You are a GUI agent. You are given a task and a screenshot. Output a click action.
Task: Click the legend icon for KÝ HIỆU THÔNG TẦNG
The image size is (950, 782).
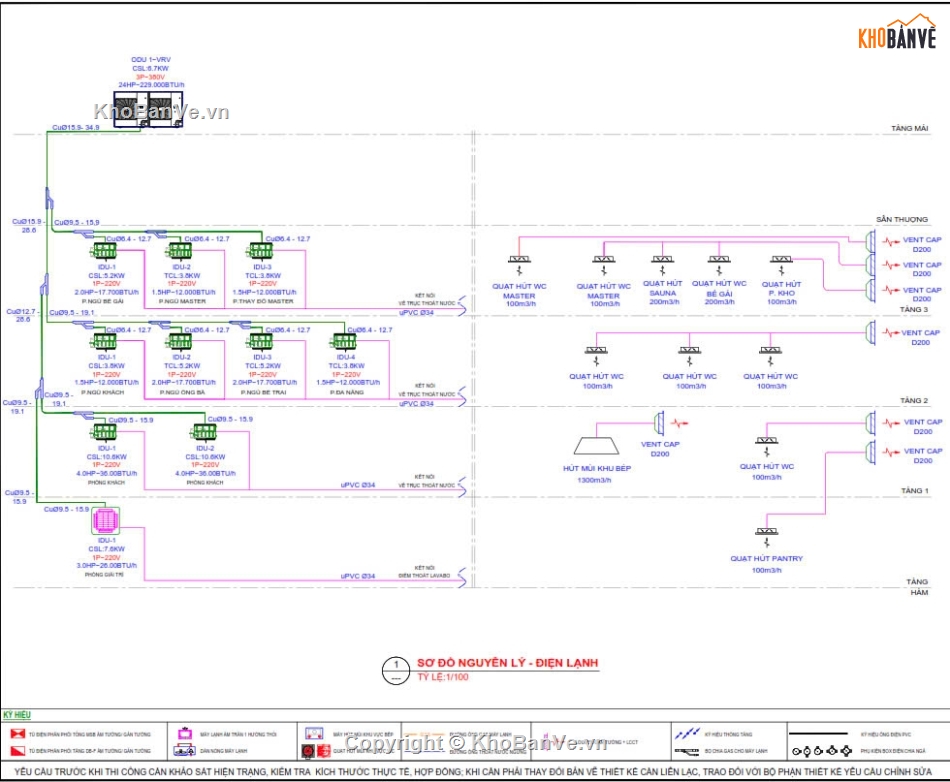tap(687, 734)
